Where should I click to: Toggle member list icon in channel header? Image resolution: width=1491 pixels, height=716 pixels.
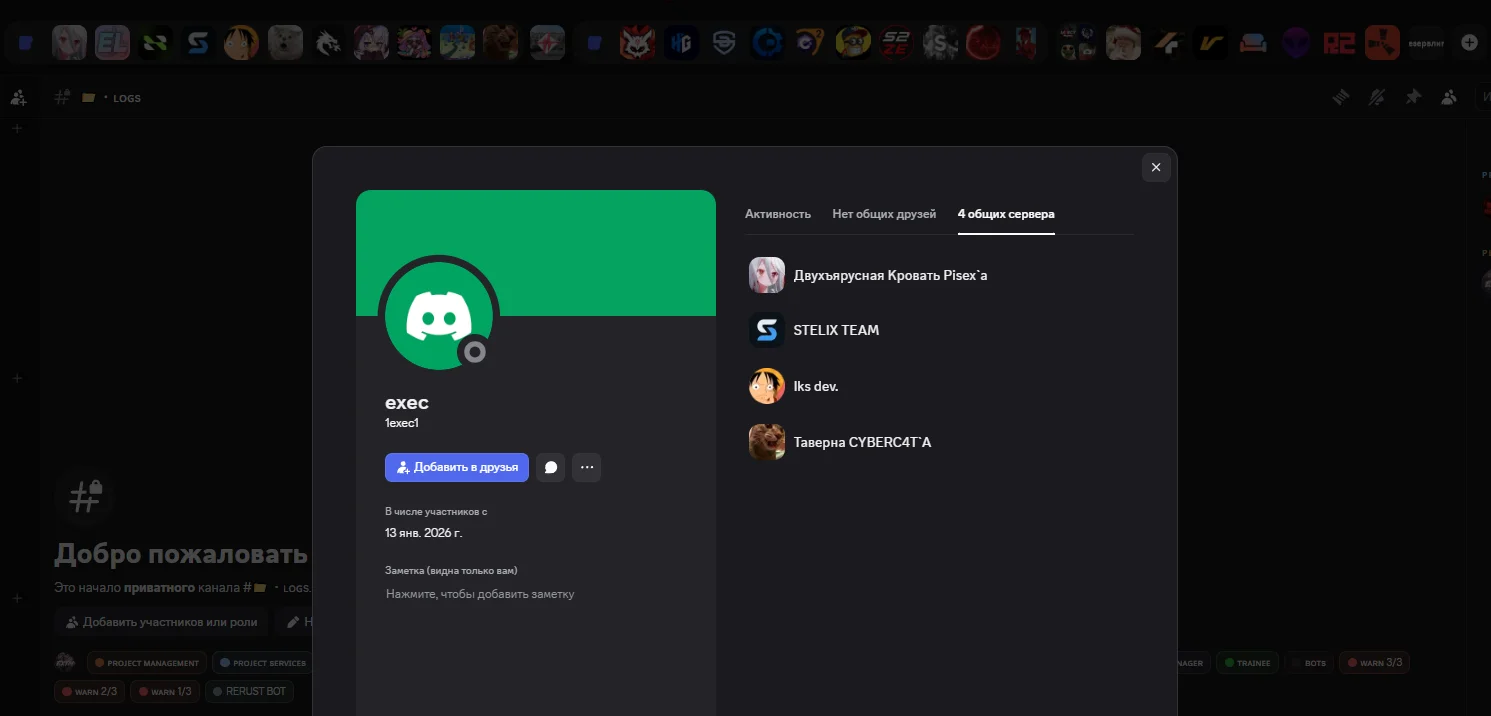tap(1449, 97)
